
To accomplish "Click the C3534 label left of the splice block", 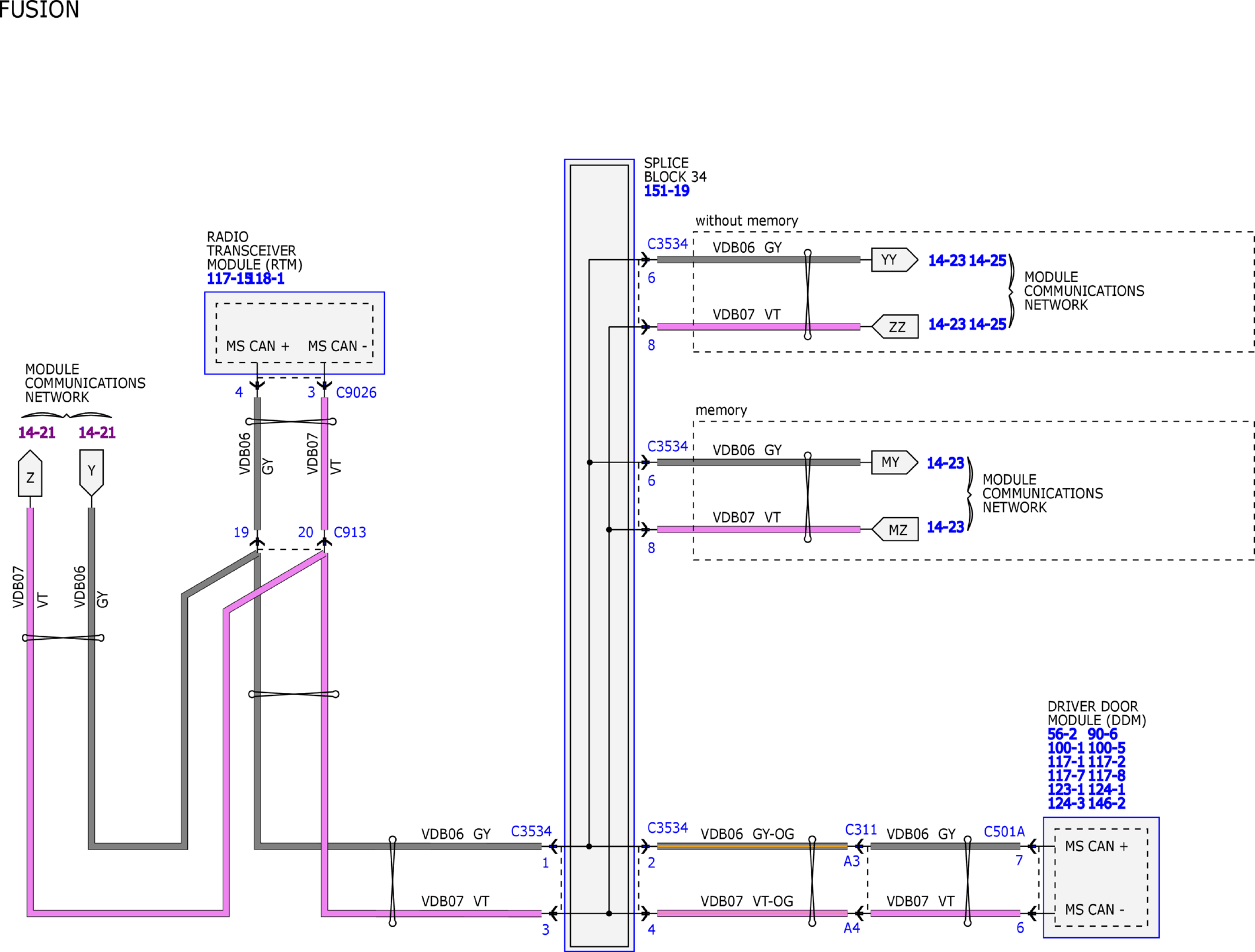I will click(x=531, y=831).
